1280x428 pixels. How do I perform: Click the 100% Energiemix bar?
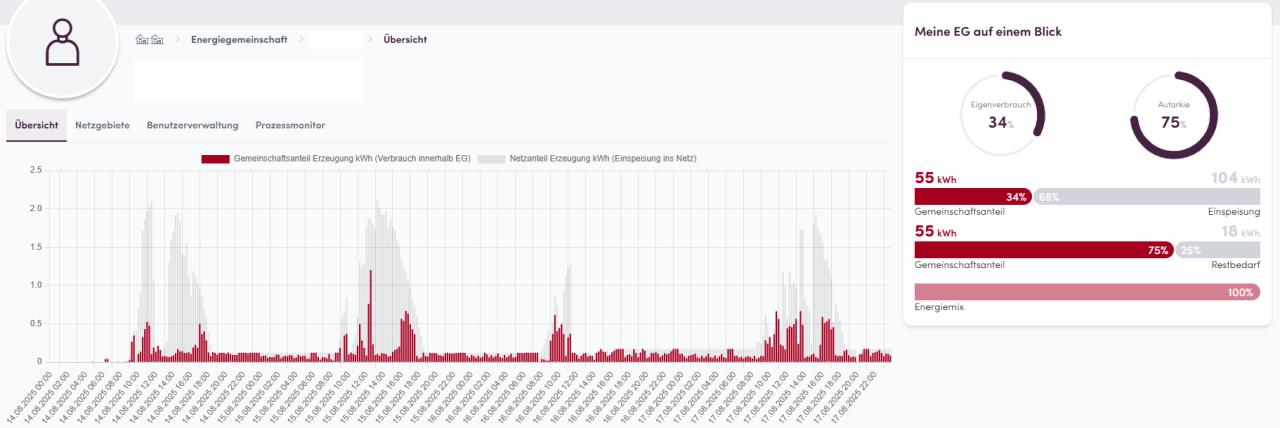coord(1087,292)
